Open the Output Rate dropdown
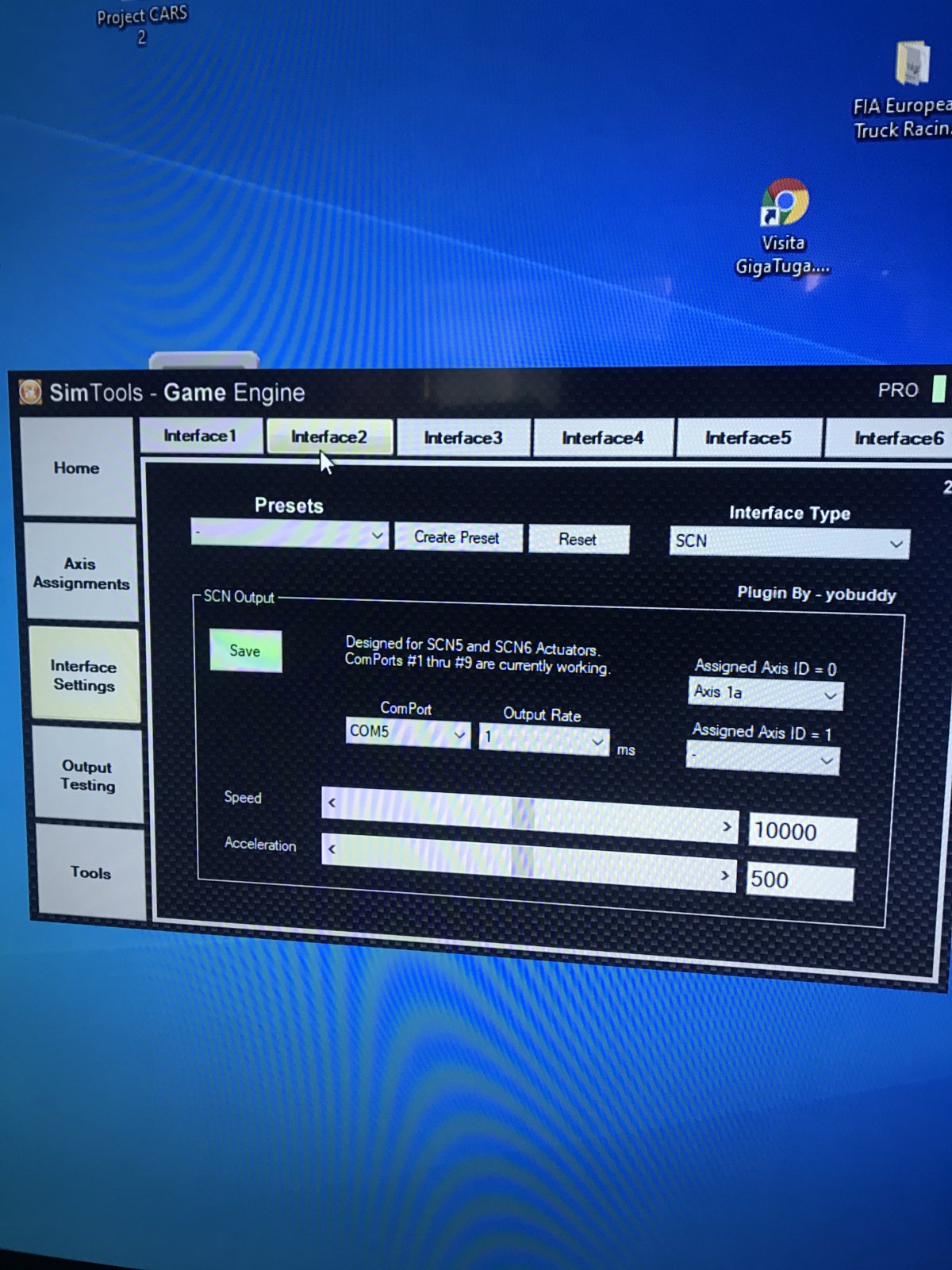This screenshot has height=1270, width=952. point(544,740)
